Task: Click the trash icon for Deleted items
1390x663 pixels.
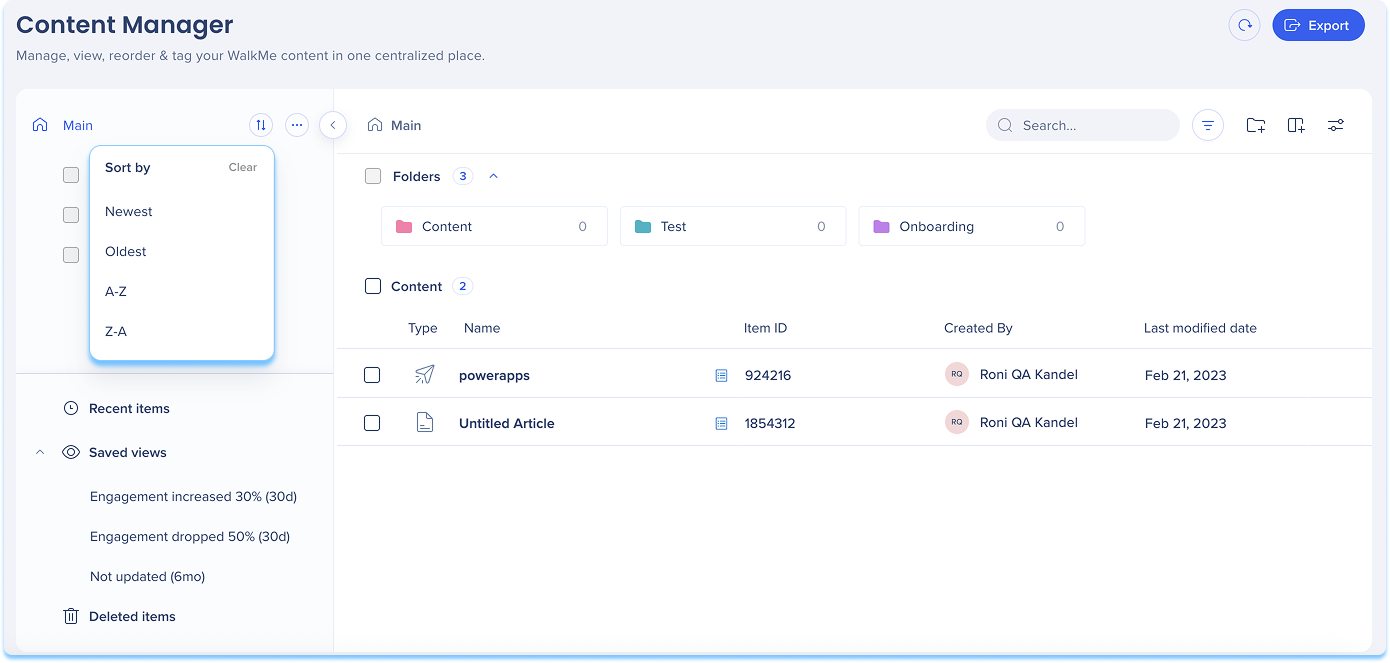Action: coord(71,616)
